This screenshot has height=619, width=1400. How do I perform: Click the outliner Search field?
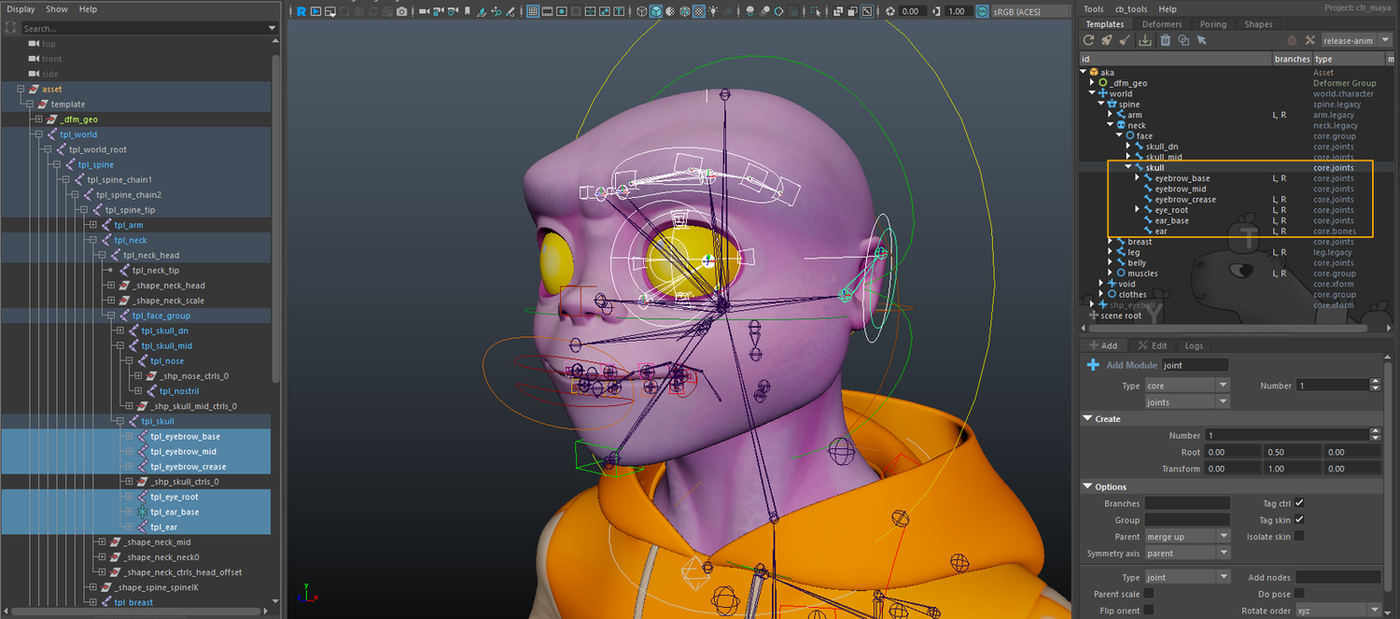[140, 28]
